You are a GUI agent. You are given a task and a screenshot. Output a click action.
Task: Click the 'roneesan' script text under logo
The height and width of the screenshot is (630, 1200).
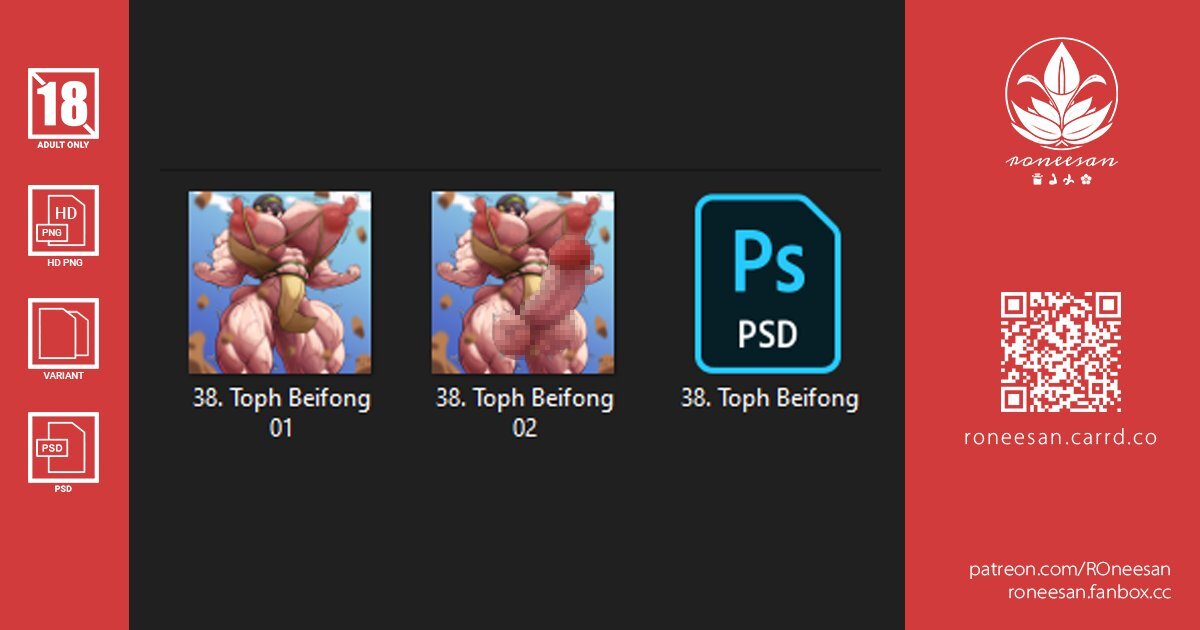pos(1061,161)
